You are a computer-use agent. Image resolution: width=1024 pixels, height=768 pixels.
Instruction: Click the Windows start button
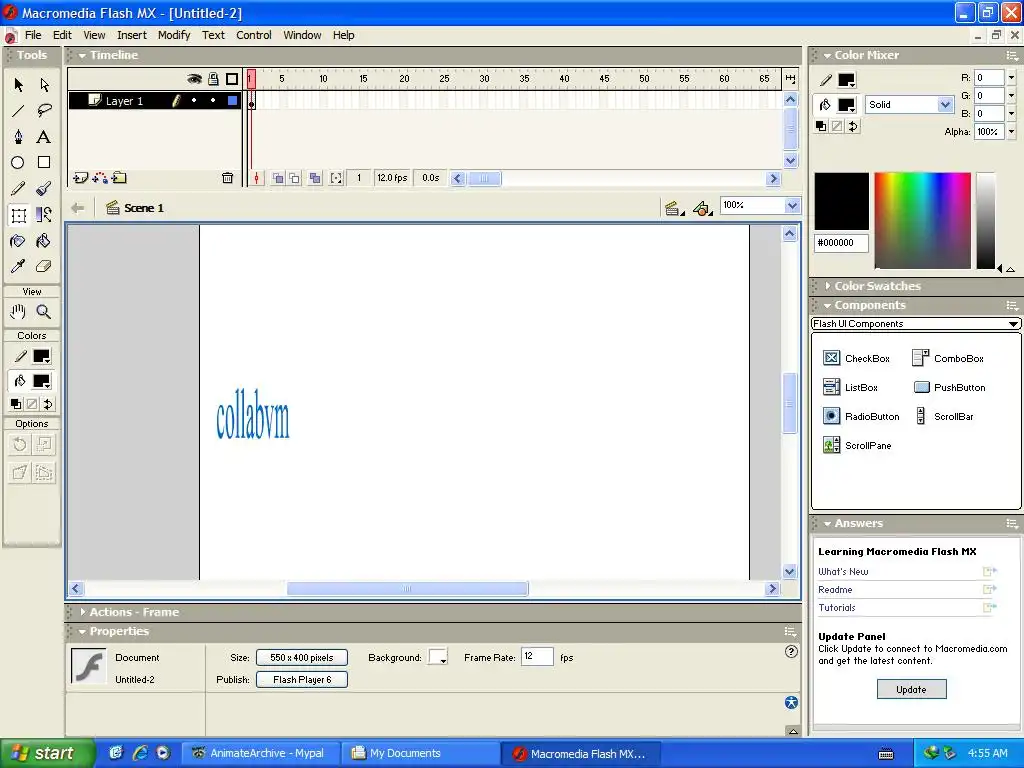(48, 753)
